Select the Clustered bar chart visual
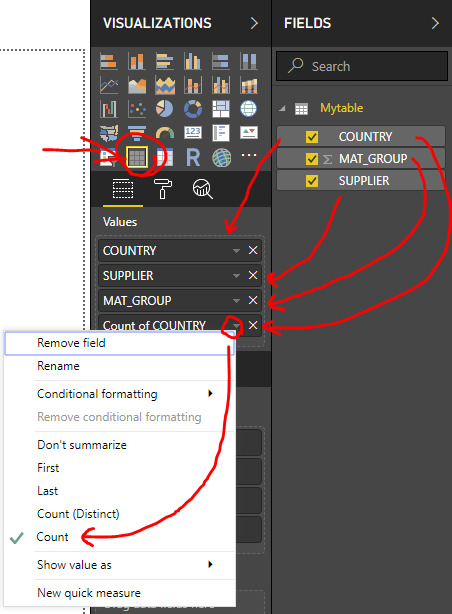 click(165, 61)
